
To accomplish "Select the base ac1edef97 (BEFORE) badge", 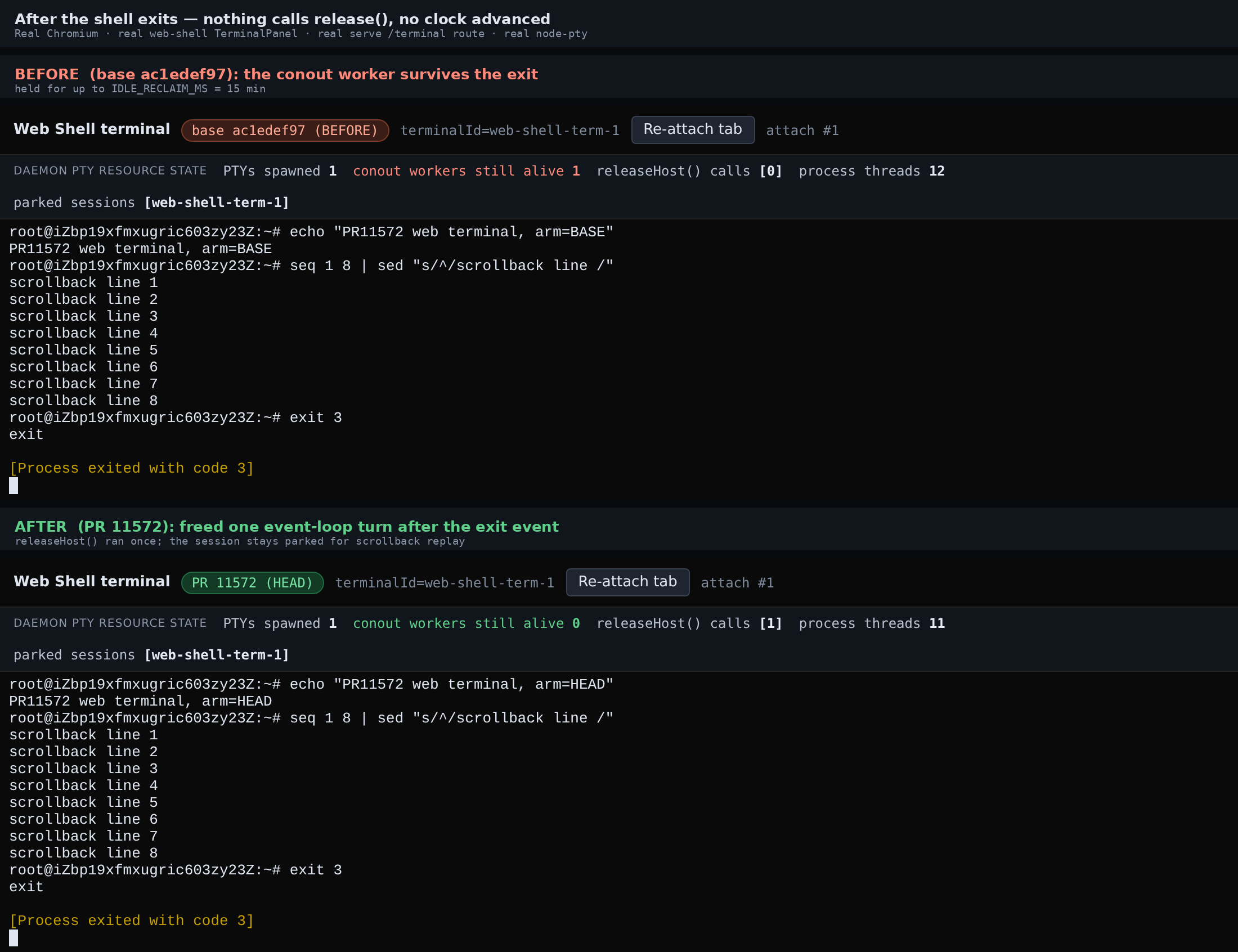I will tap(285, 131).
